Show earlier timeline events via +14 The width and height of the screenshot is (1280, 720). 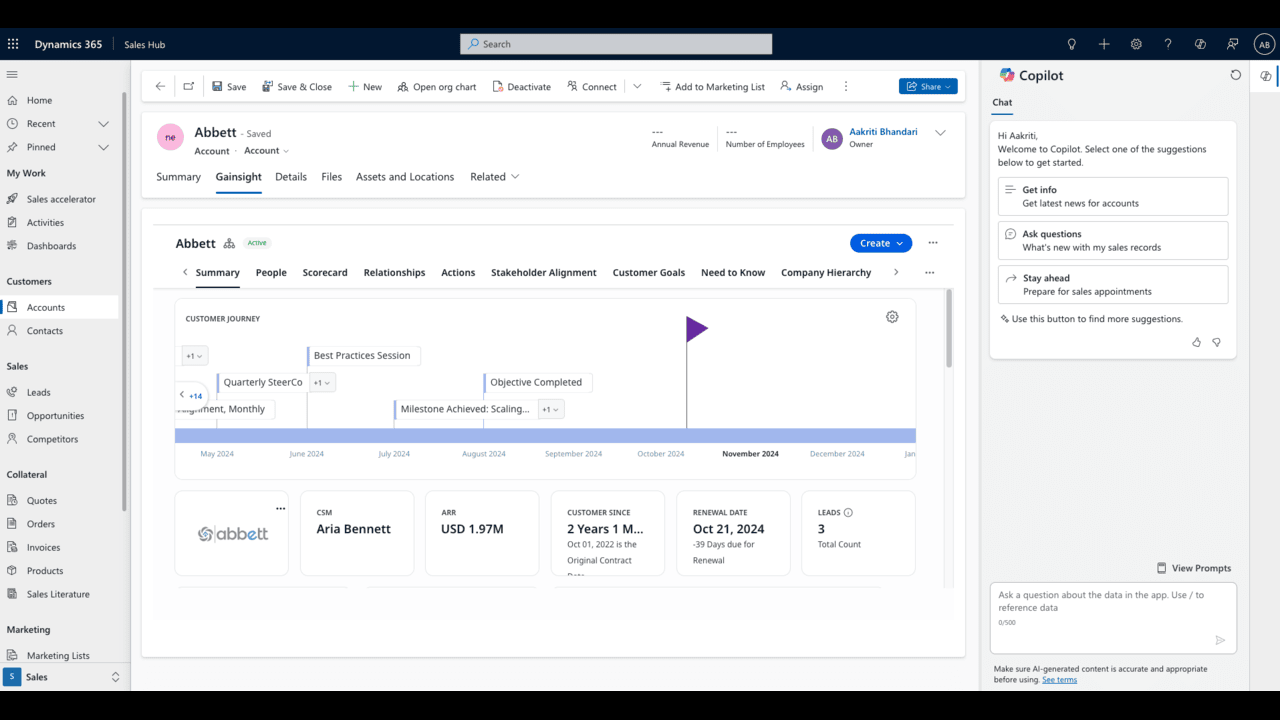point(190,396)
